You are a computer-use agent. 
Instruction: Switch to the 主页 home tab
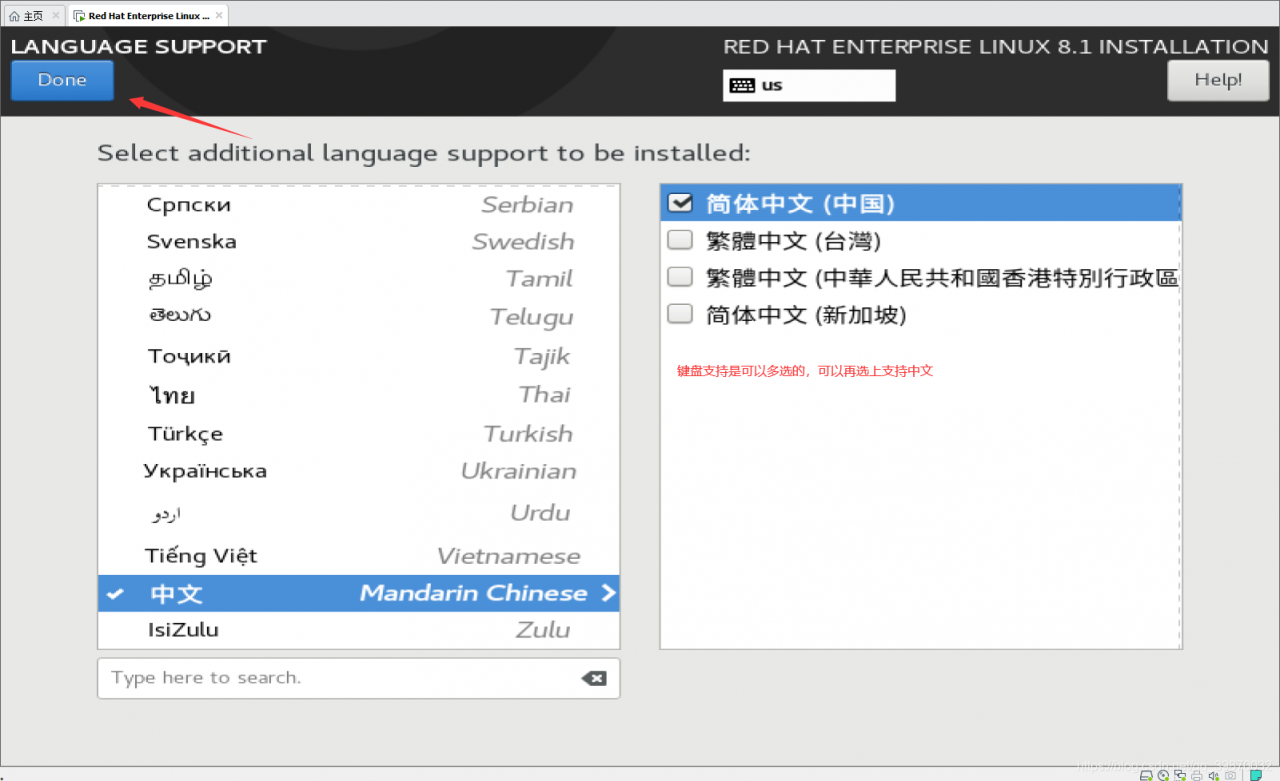[33, 16]
